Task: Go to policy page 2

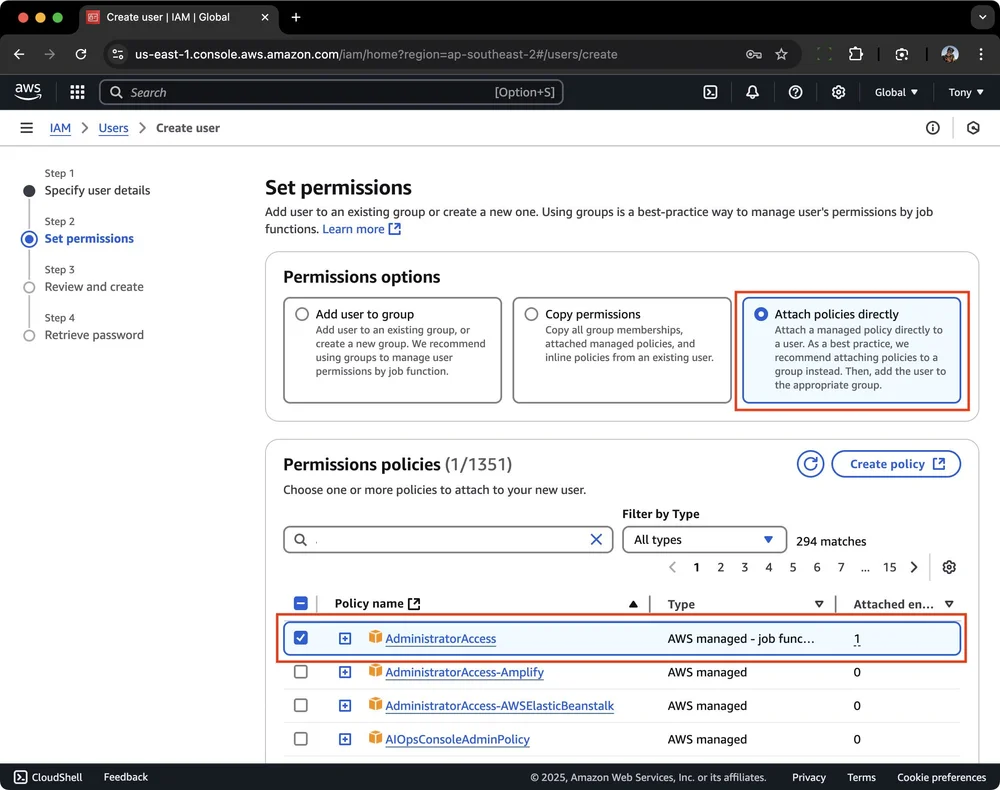Action: (721, 567)
